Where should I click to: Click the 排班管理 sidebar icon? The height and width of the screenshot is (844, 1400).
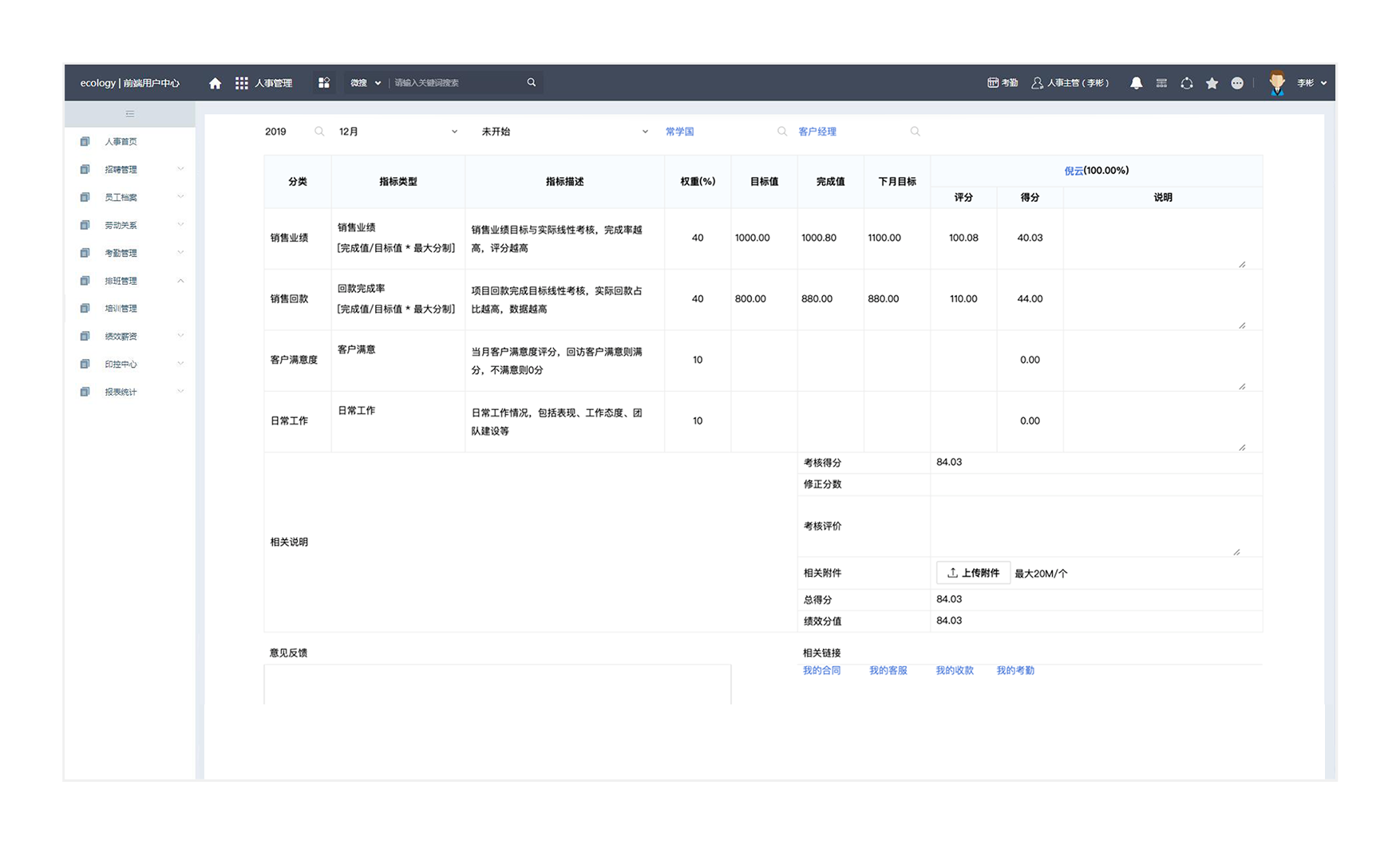[85, 281]
